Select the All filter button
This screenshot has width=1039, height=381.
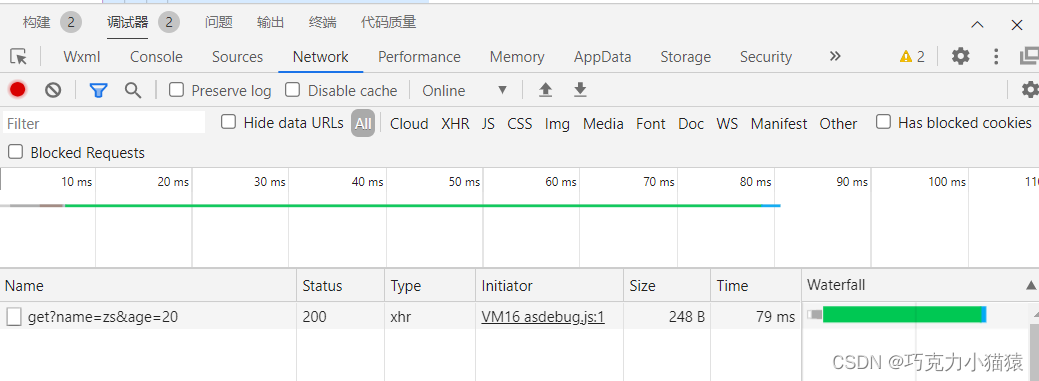363,123
